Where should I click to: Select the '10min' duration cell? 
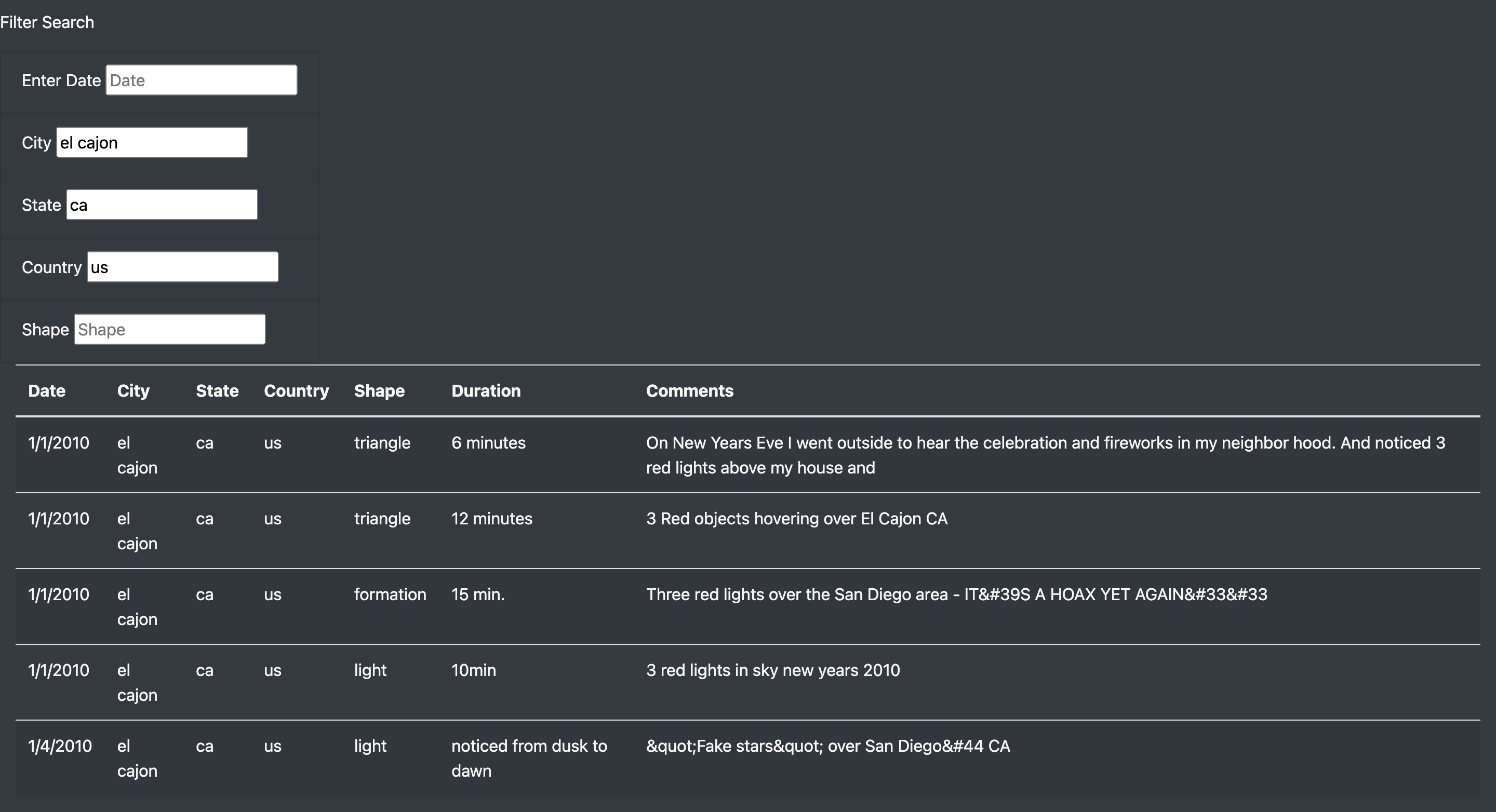473,670
